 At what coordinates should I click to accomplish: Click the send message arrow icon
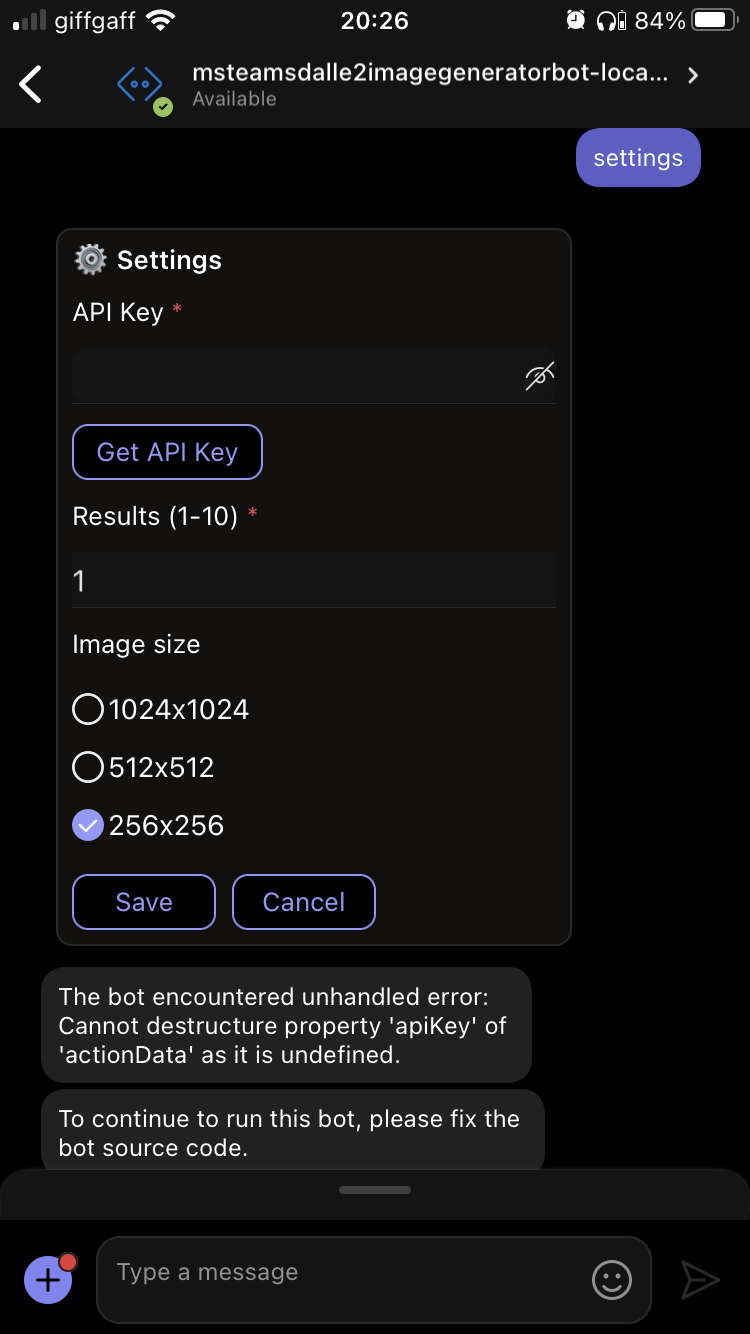pyautogui.click(x=701, y=1280)
